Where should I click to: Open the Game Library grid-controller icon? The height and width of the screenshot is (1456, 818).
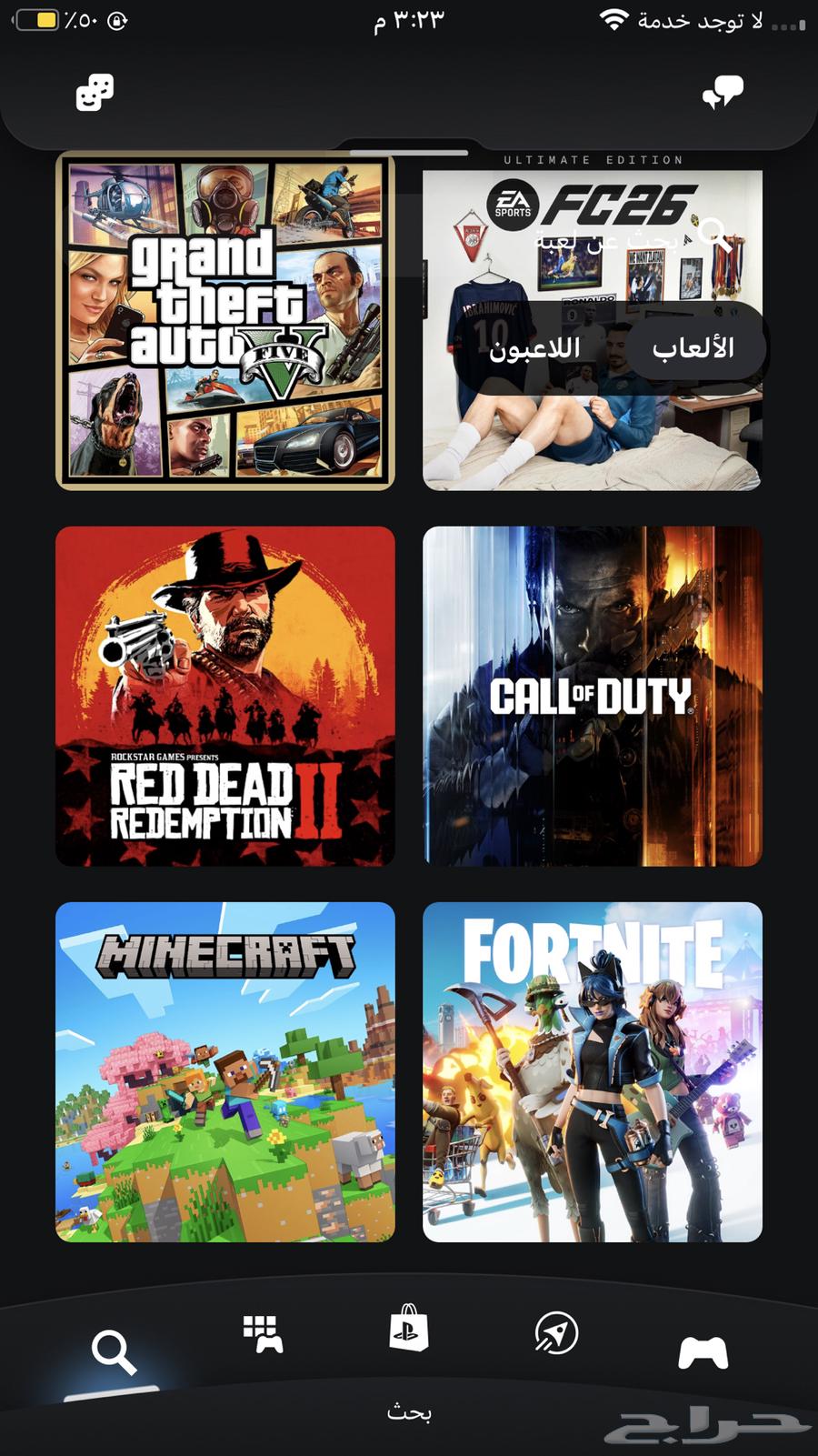(x=264, y=1333)
